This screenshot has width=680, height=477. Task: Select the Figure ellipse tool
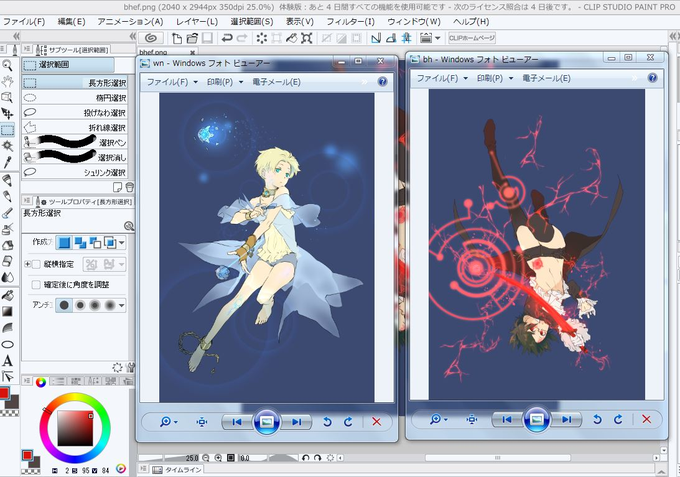click(7, 345)
